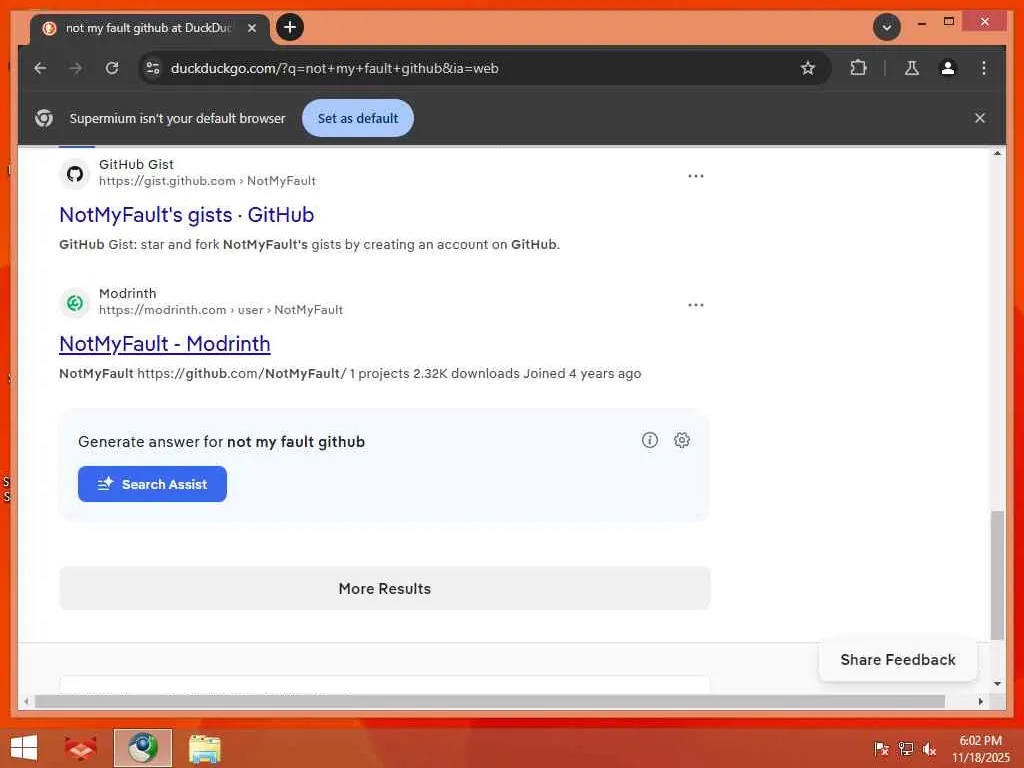The height and width of the screenshot is (768, 1024).
Task: Open the Chrome Labs flask icon
Action: point(912,68)
